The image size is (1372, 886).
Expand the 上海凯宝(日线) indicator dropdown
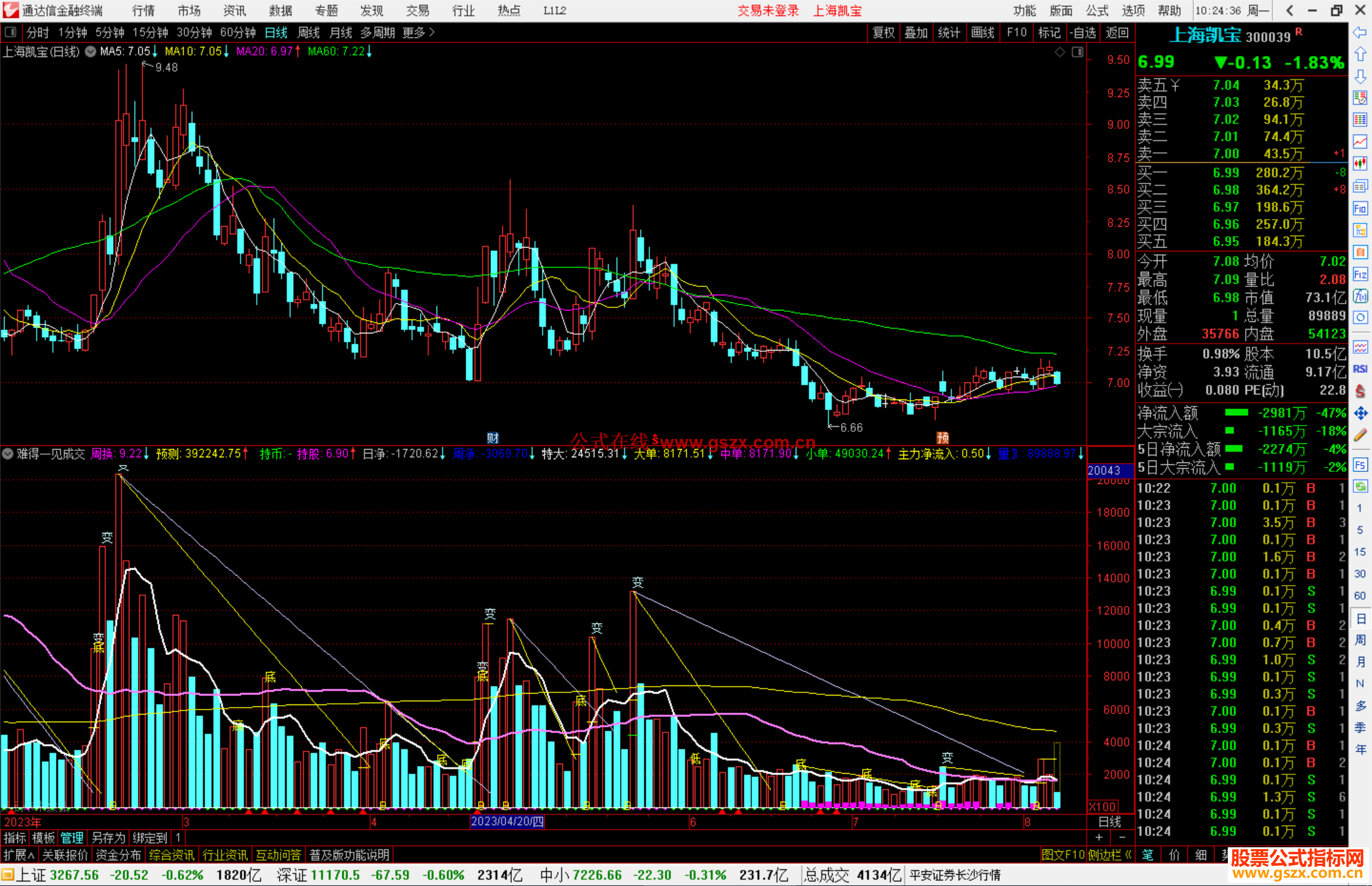coord(90,52)
